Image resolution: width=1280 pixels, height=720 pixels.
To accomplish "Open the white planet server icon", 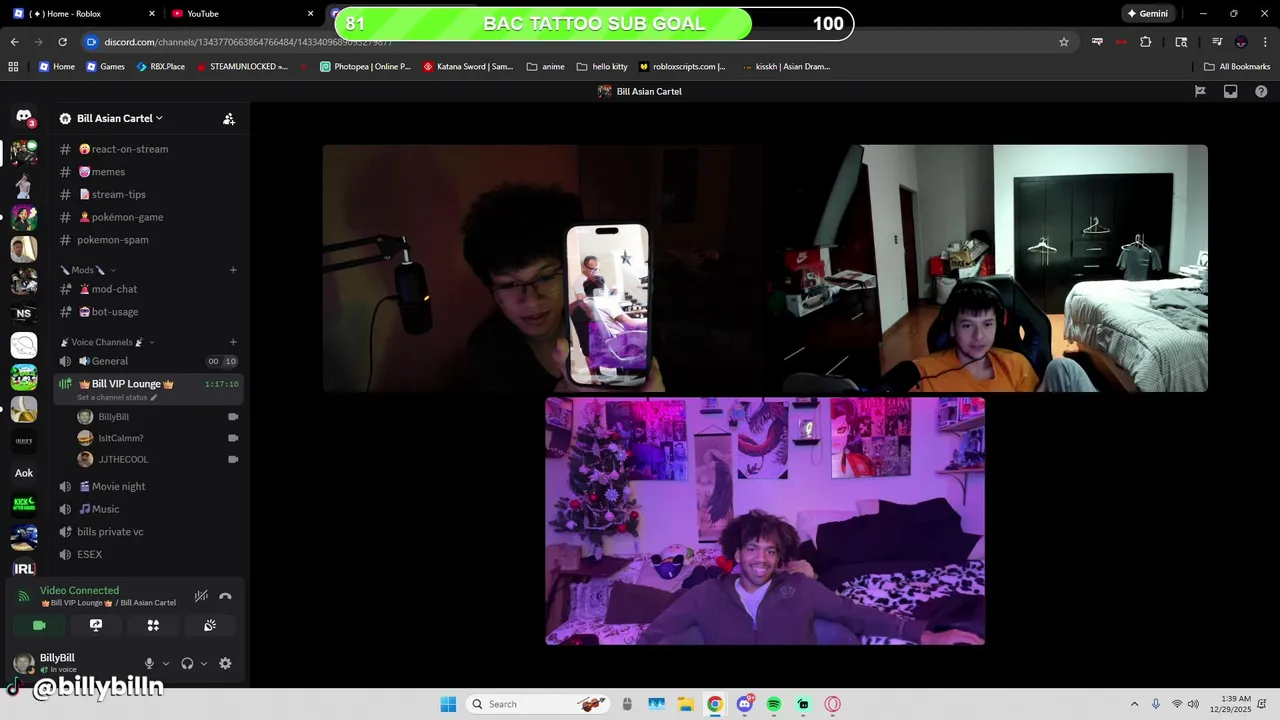I will (x=24, y=345).
